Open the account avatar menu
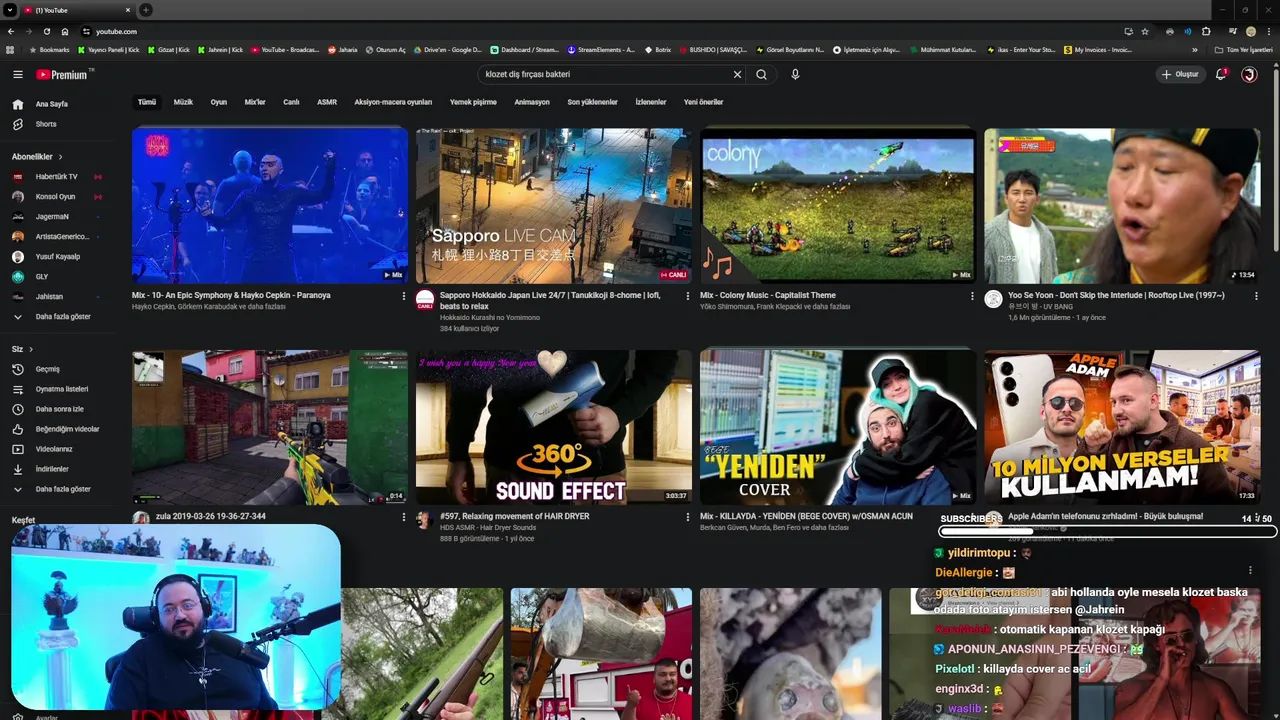Viewport: 1280px width, 720px height. coord(1249,74)
